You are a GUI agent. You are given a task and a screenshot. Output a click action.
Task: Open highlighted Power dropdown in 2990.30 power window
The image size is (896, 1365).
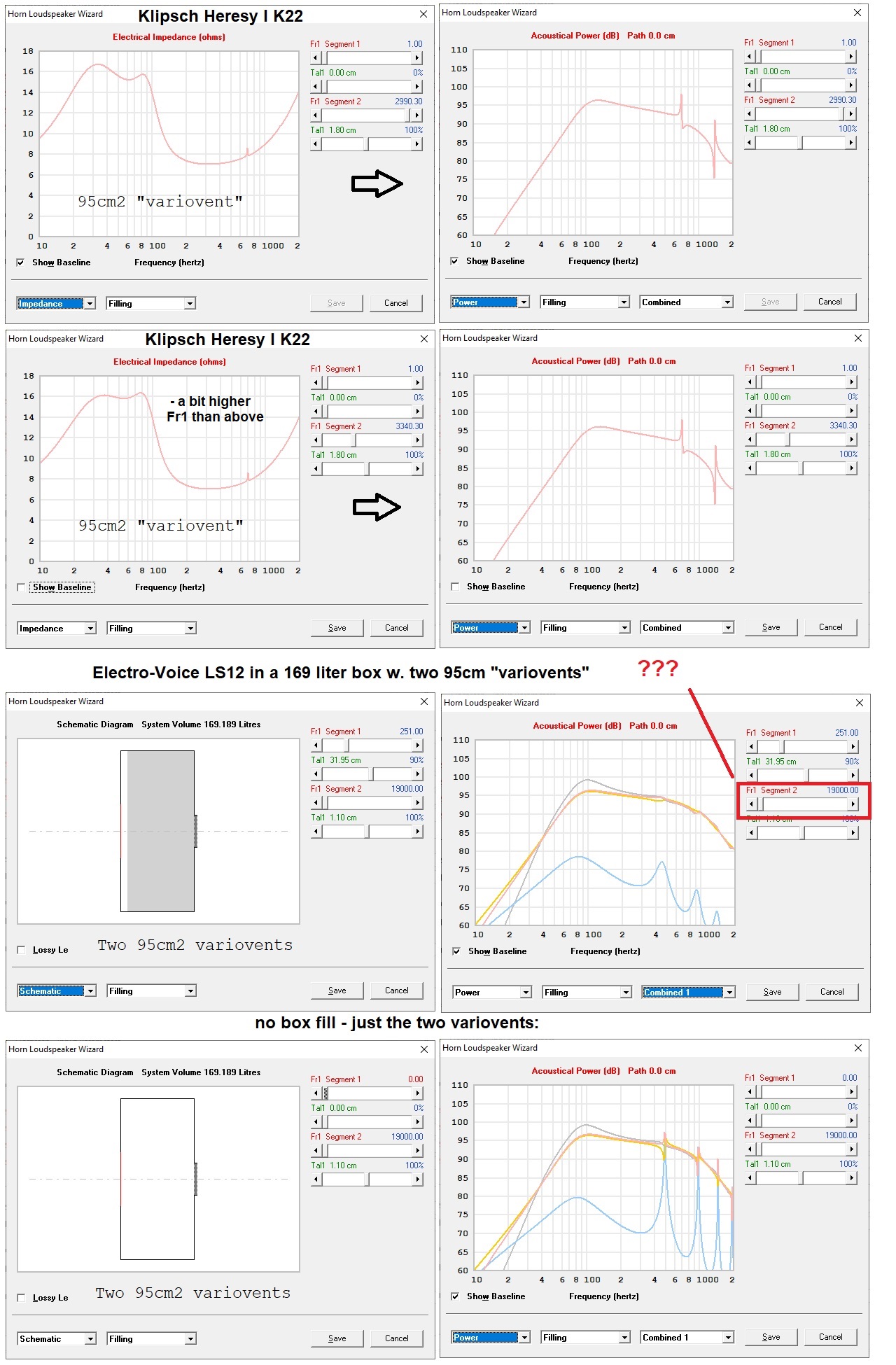click(x=490, y=302)
